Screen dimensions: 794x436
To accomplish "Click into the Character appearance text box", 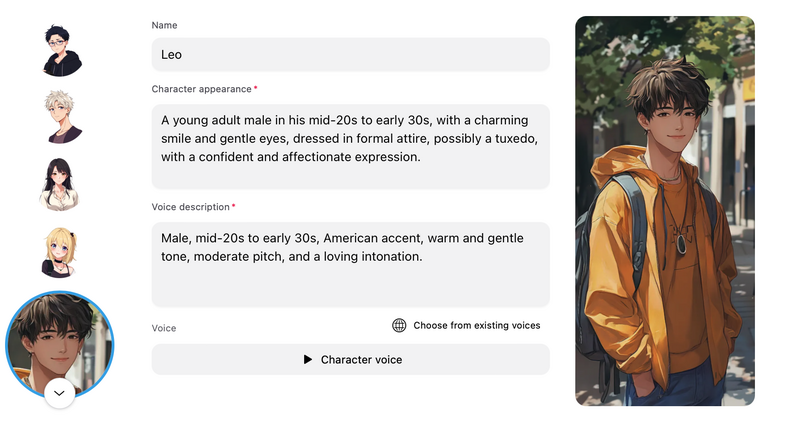I will (350, 146).
